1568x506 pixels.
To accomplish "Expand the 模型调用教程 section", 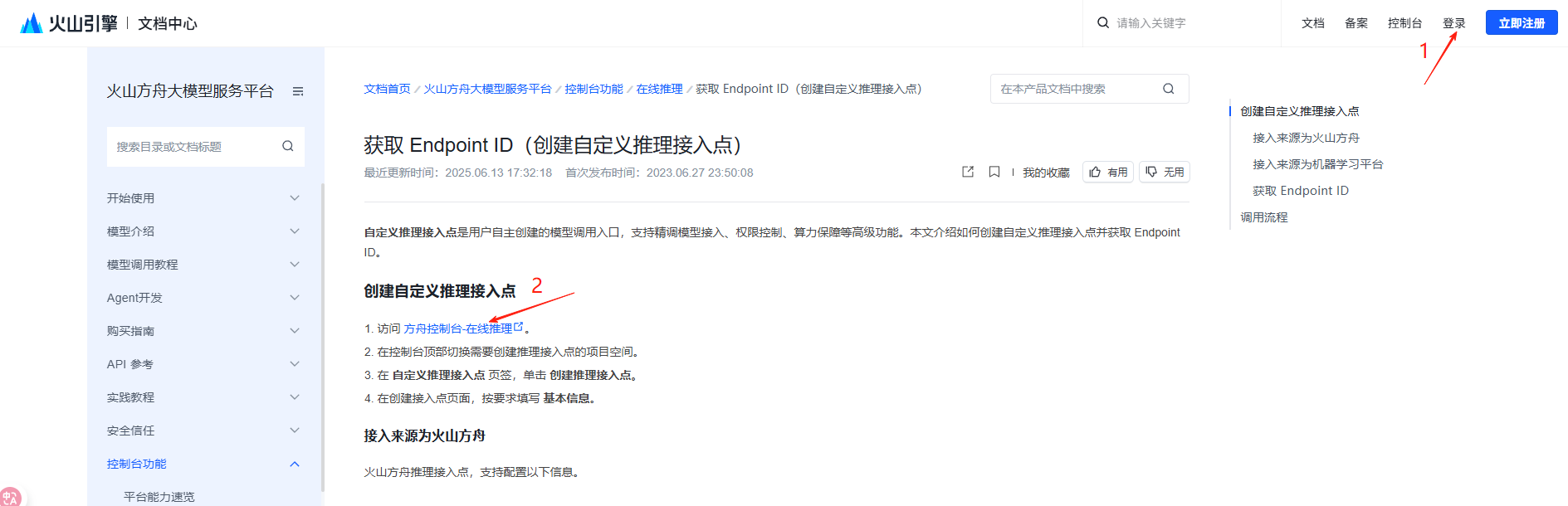I will 295,265.
